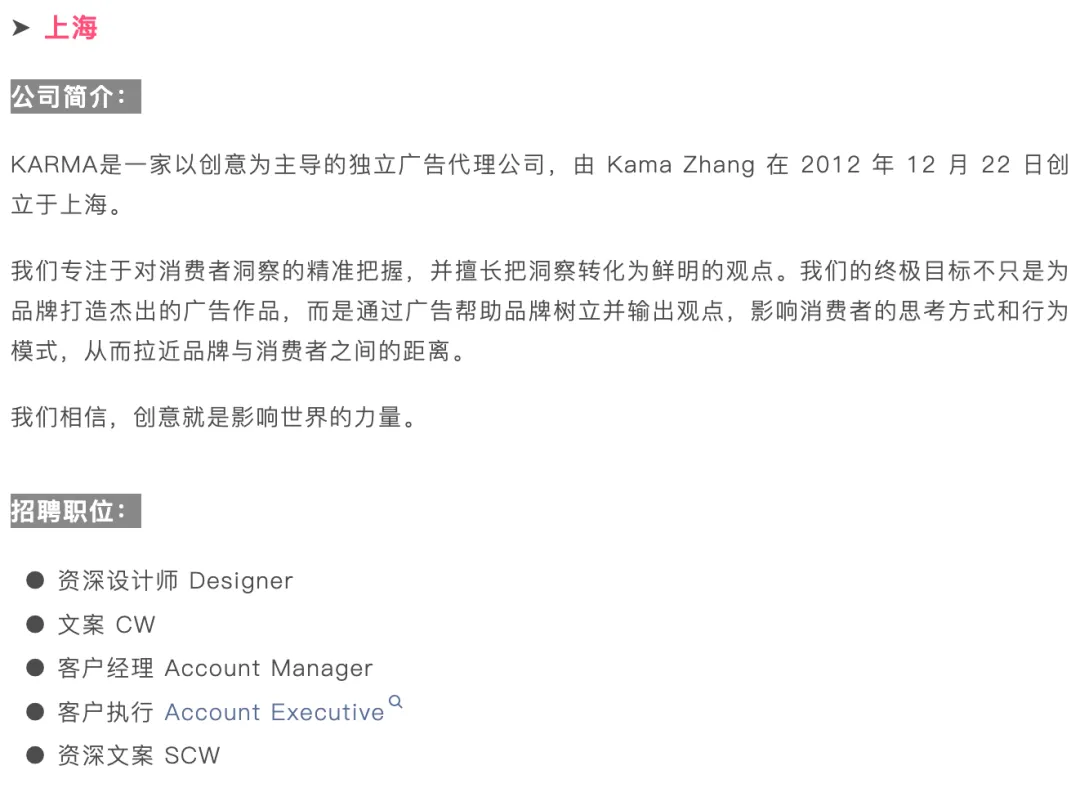The image size is (1080, 788).
Task: Click the paragraph beginning 我们专注于
Action: point(540,311)
